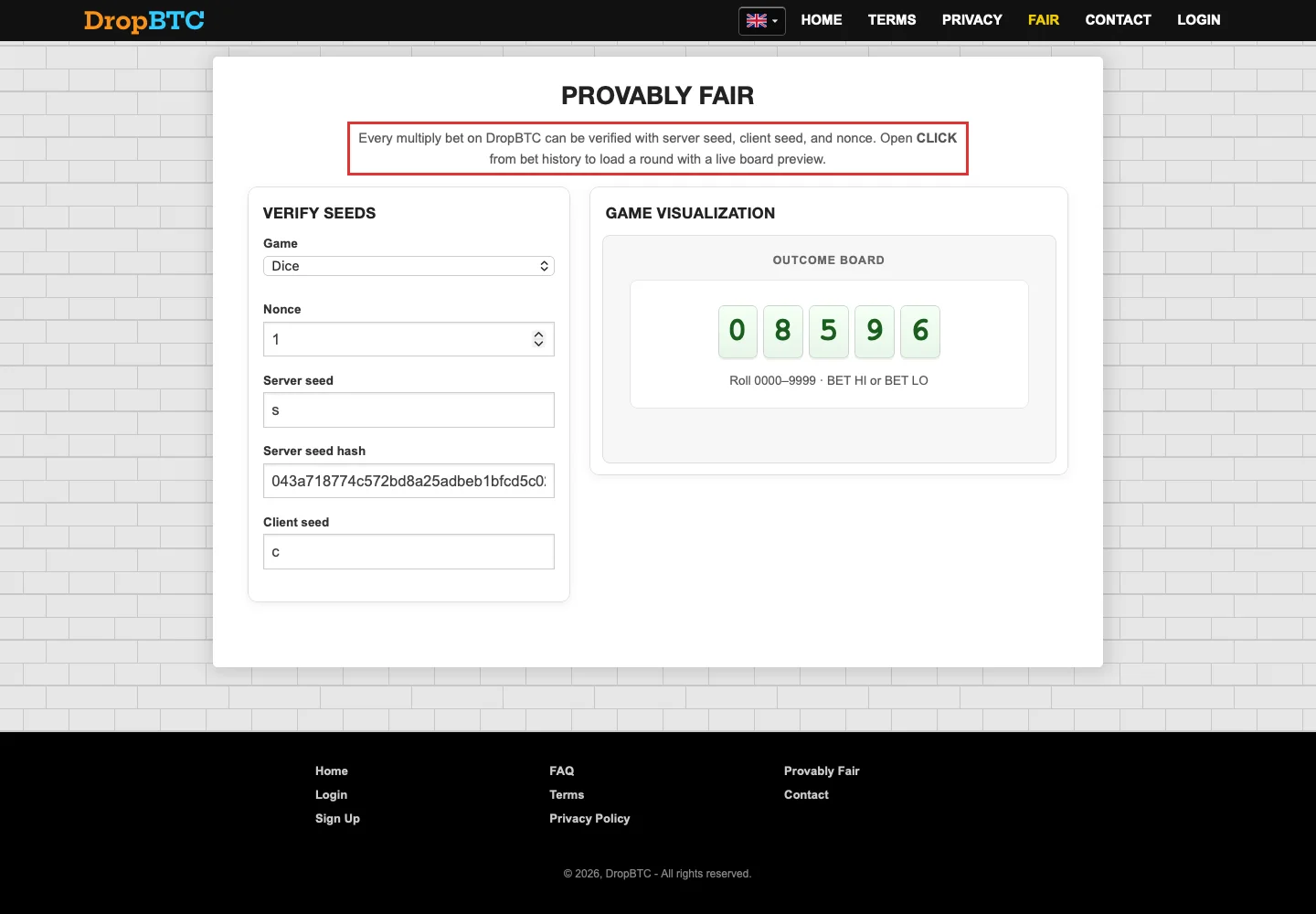The height and width of the screenshot is (914, 1316).
Task: Expand the Game dropdown showing Dice
Action: 409,266
